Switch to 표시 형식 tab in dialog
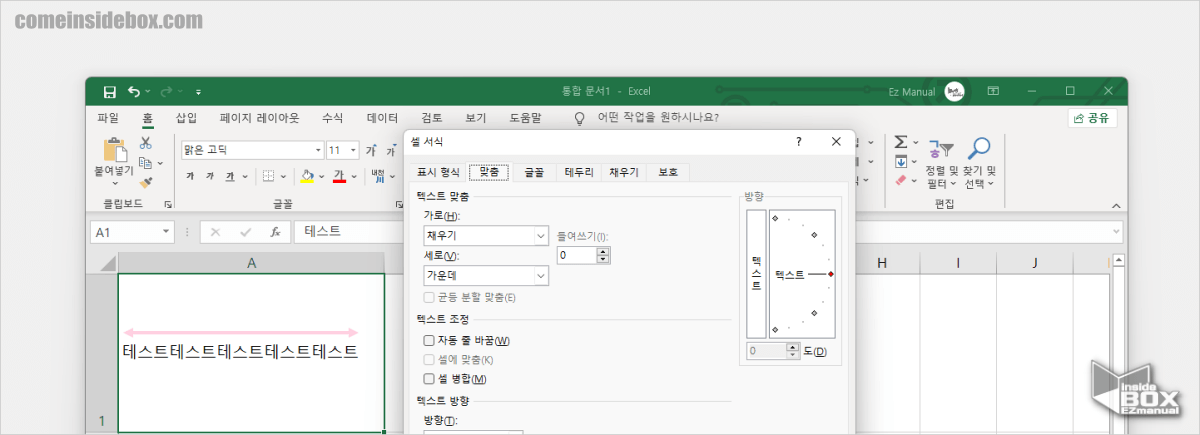The height and width of the screenshot is (435, 1200). click(438, 172)
